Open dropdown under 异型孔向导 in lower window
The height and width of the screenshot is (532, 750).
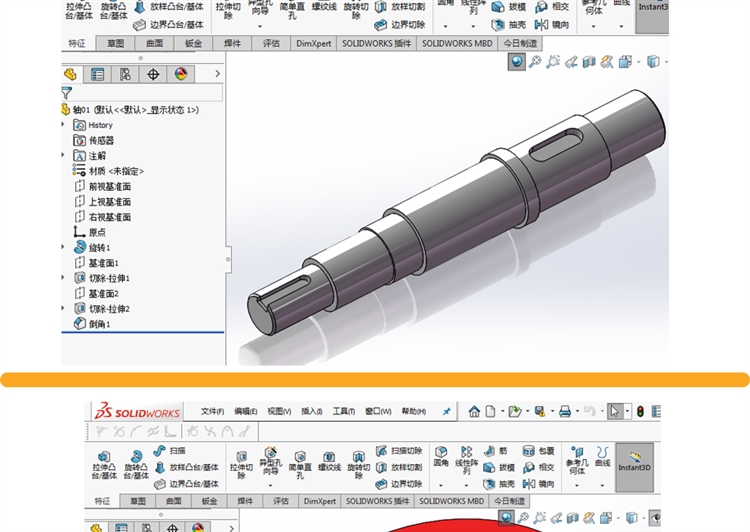pyautogui.click(x=270, y=485)
